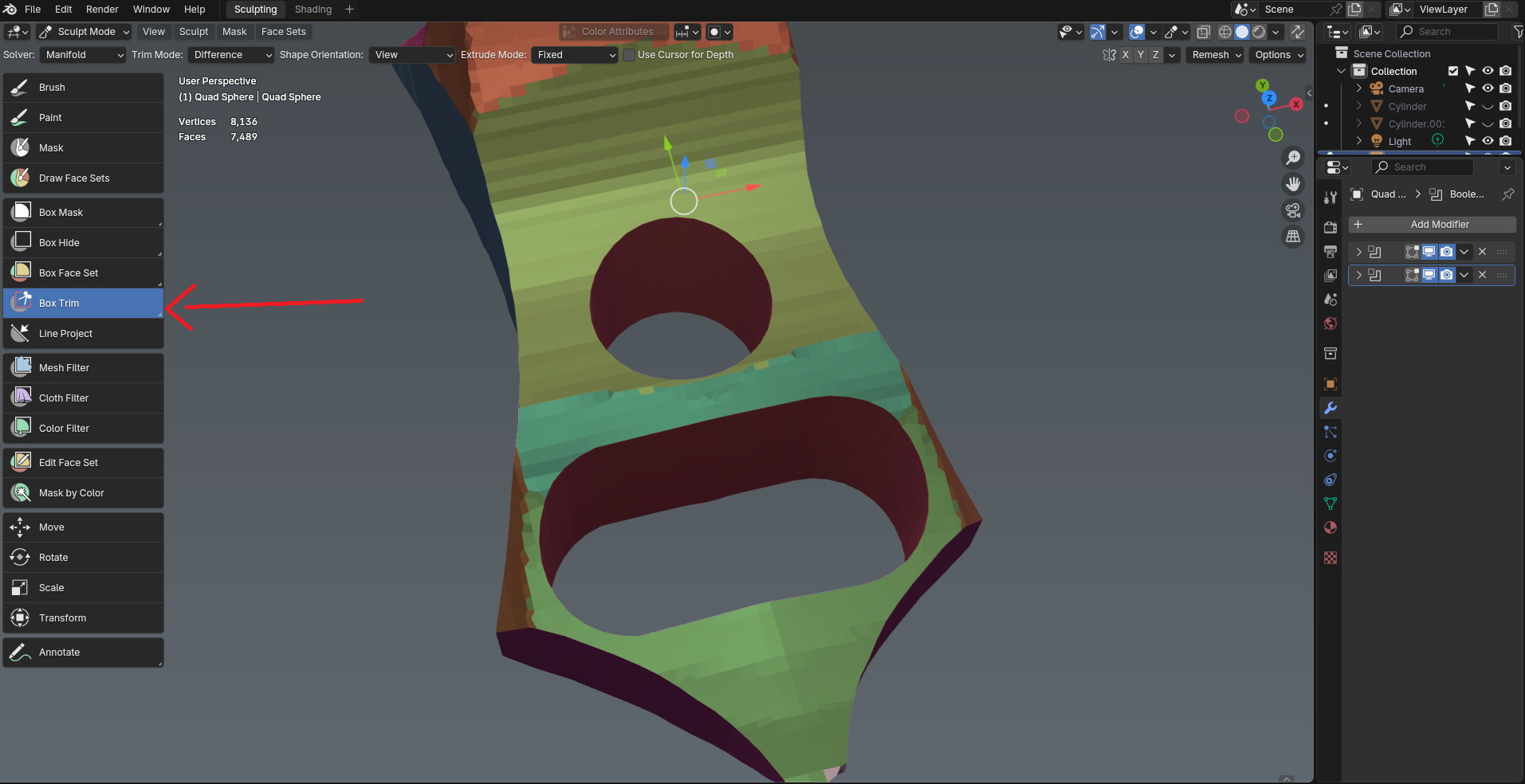Select the Box Mask tool
The height and width of the screenshot is (784, 1525).
tap(83, 213)
